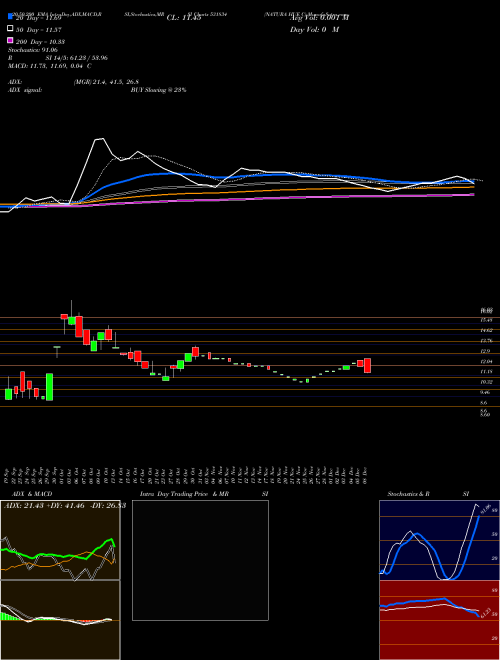Click the 'SI 14/3: 61.23 / 53.96' reading
This screenshot has width=500, height=660.
[77, 58]
